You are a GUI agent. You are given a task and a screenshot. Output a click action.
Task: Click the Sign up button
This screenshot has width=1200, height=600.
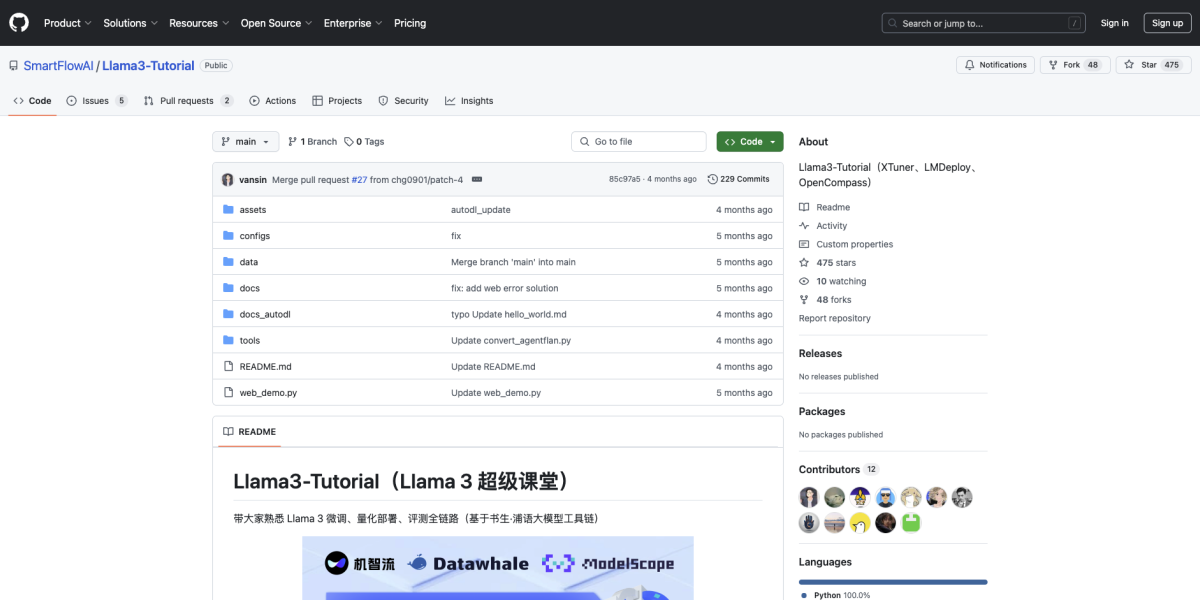click(x=1167, y=22)
